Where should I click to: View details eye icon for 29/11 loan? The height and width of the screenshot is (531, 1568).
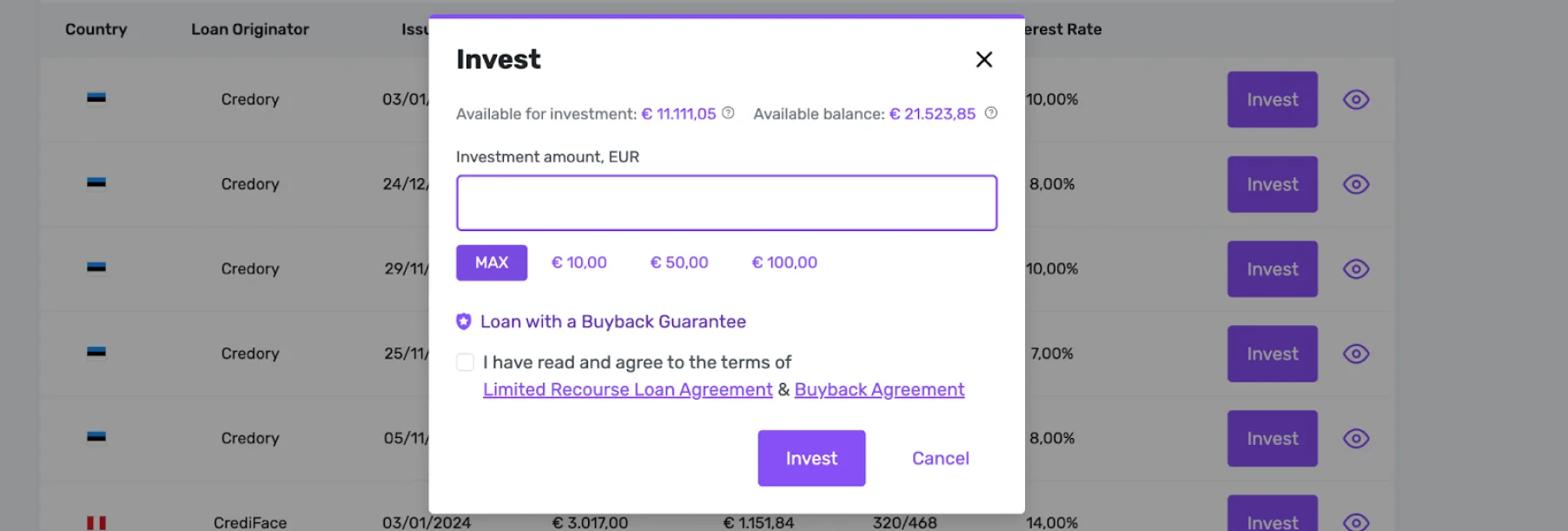(1355, 269)
